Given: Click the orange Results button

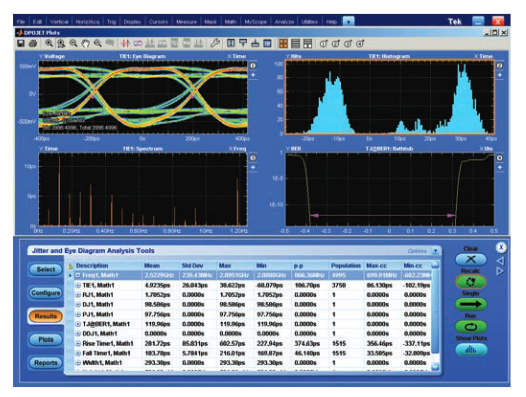Looking at the screenshot, I should 46,316.
